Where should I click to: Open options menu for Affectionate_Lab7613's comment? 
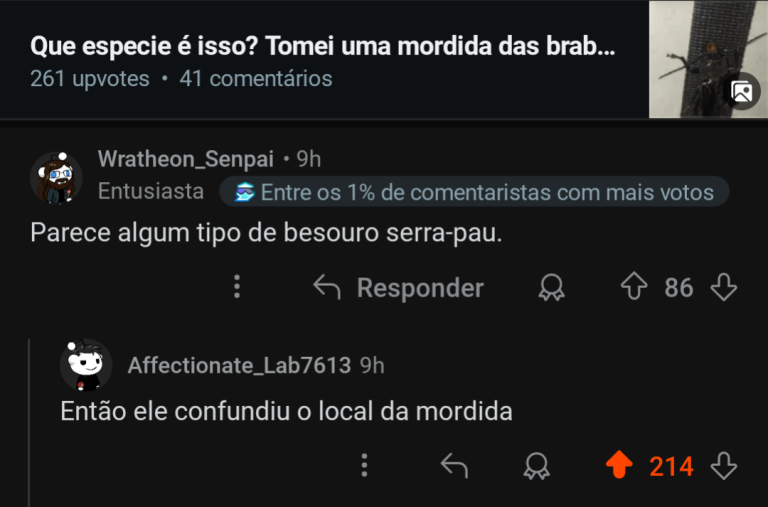click(x=365, y=465)
